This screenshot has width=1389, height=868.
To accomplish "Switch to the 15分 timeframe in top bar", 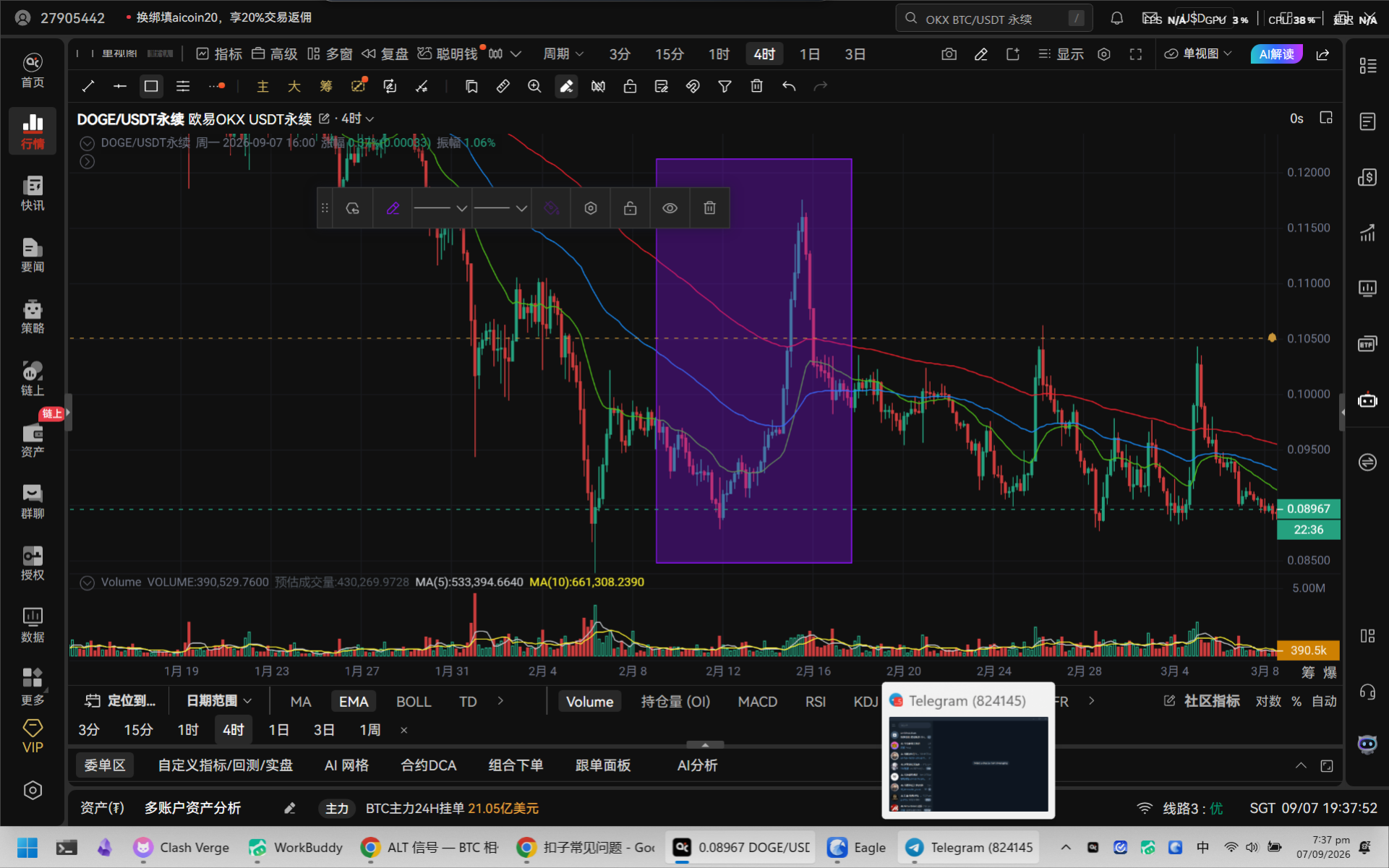I will pos(670,54).
